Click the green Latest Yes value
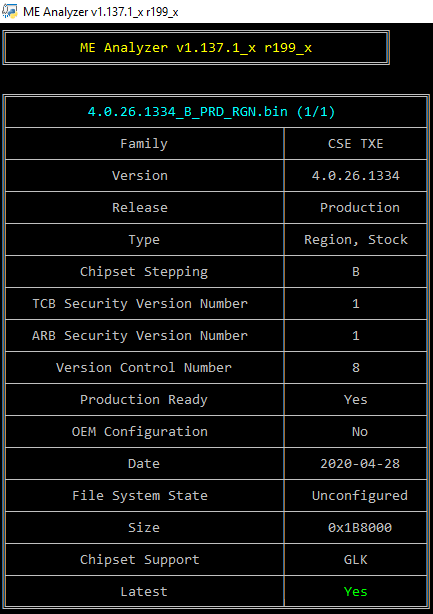The width and height of the screenshot is (433, 614). (355, 592)
